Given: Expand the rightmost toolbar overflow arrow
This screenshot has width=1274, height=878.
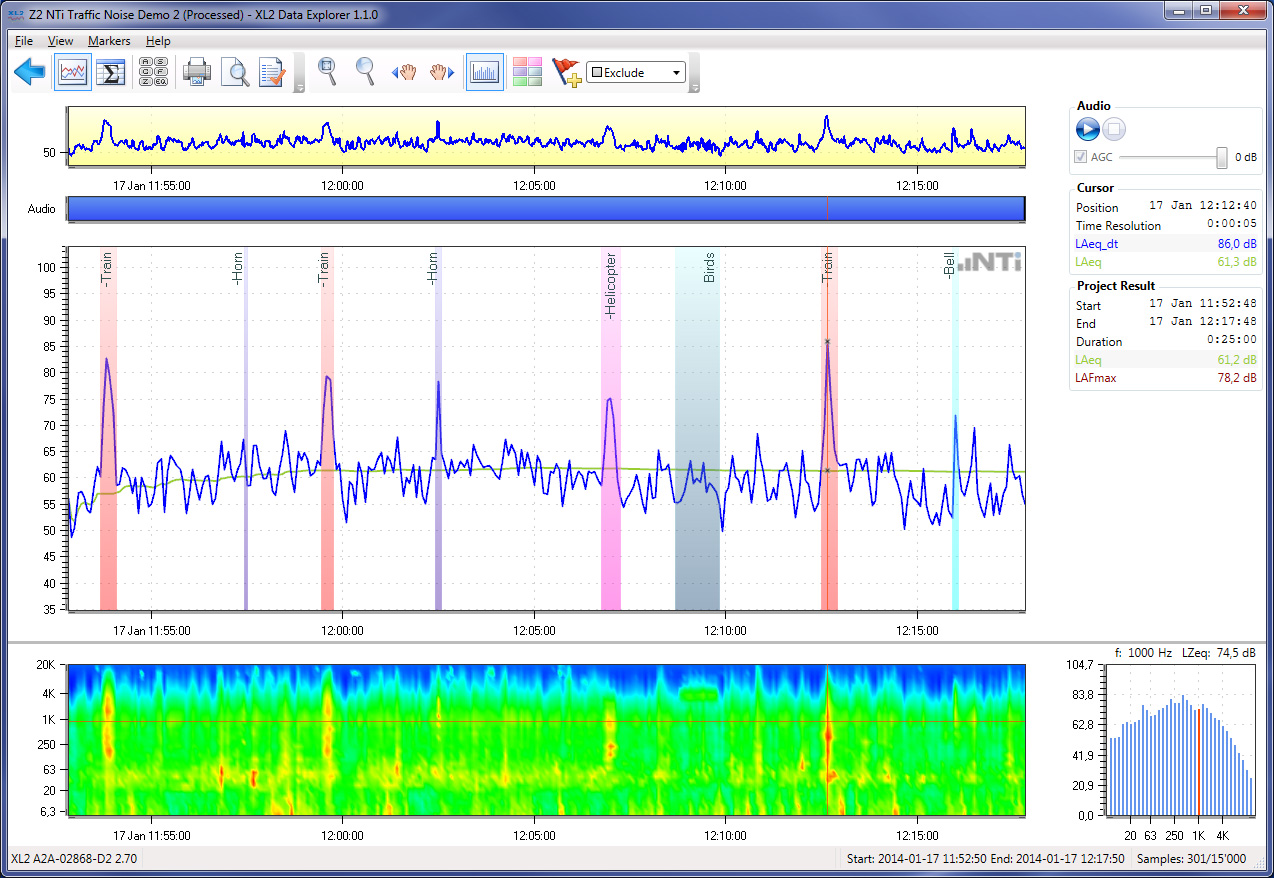Looking at the screenshot, I should pos(695,88).
